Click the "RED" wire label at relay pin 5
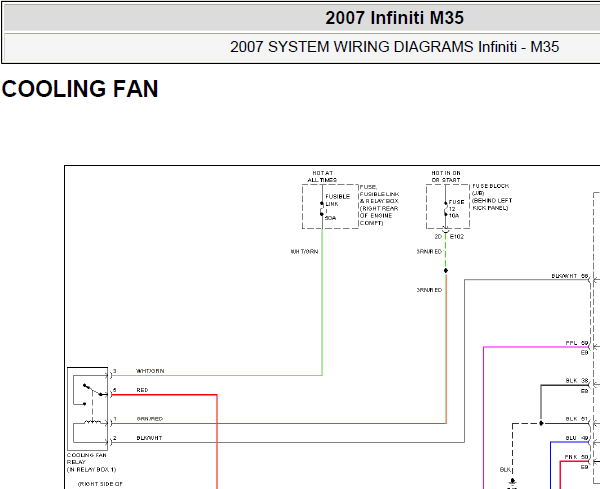 pos(142,390)
